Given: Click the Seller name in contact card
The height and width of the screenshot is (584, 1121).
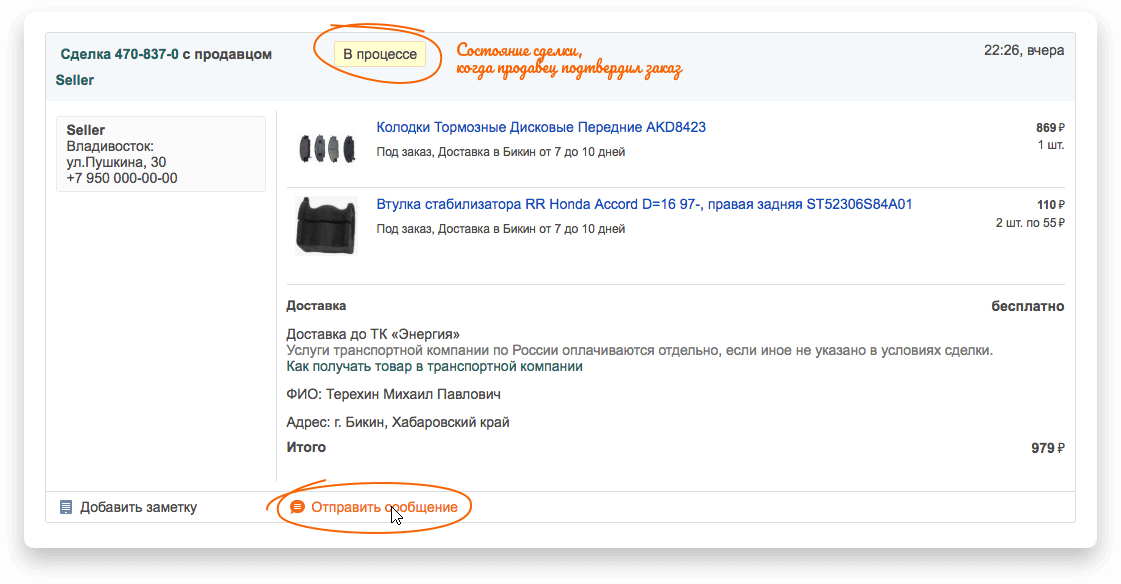Looking at the screenshot, I should pyautogui.click(x=86, y=130).
